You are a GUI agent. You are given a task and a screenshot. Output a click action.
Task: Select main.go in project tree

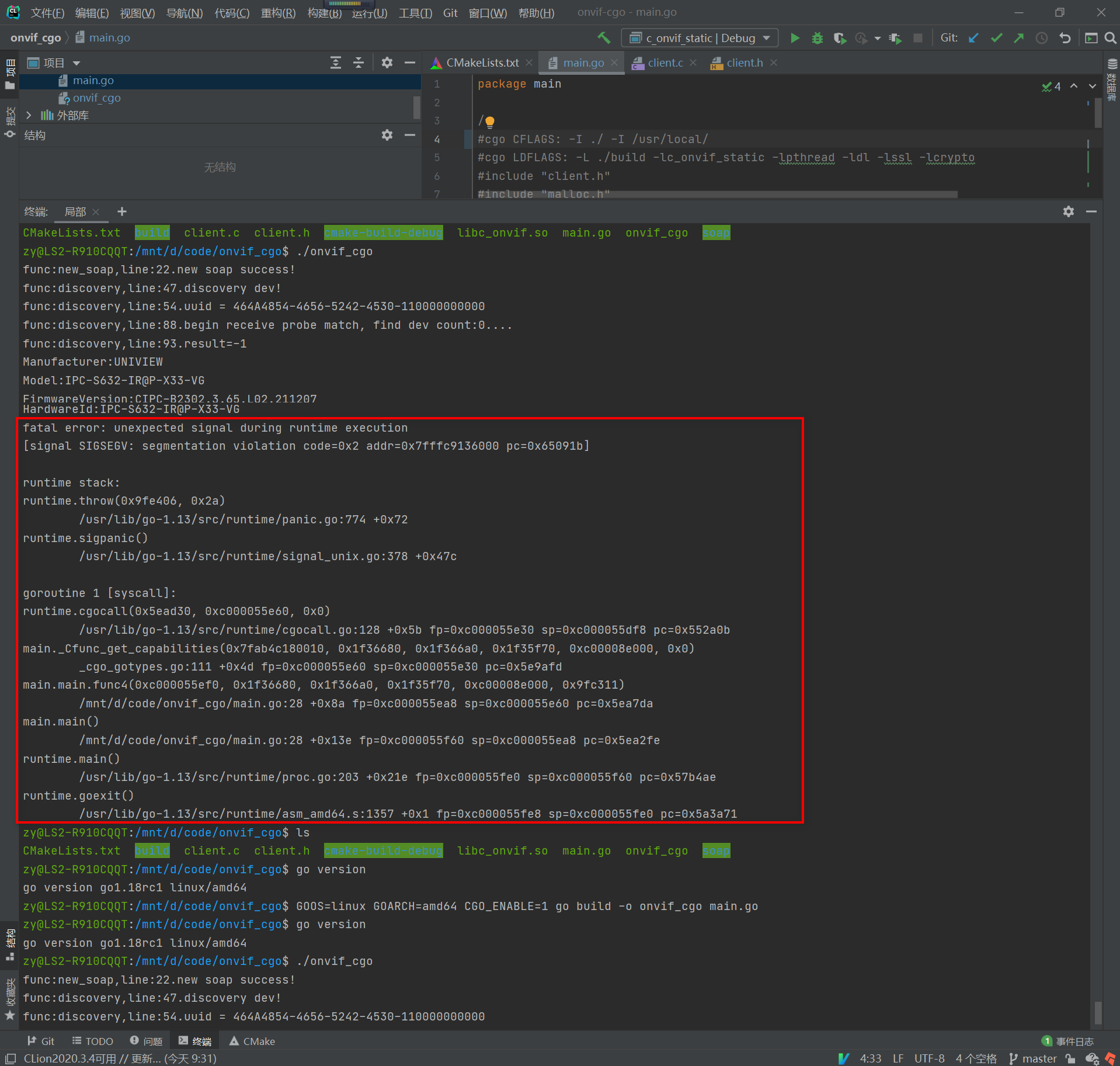tap(93, 81)
